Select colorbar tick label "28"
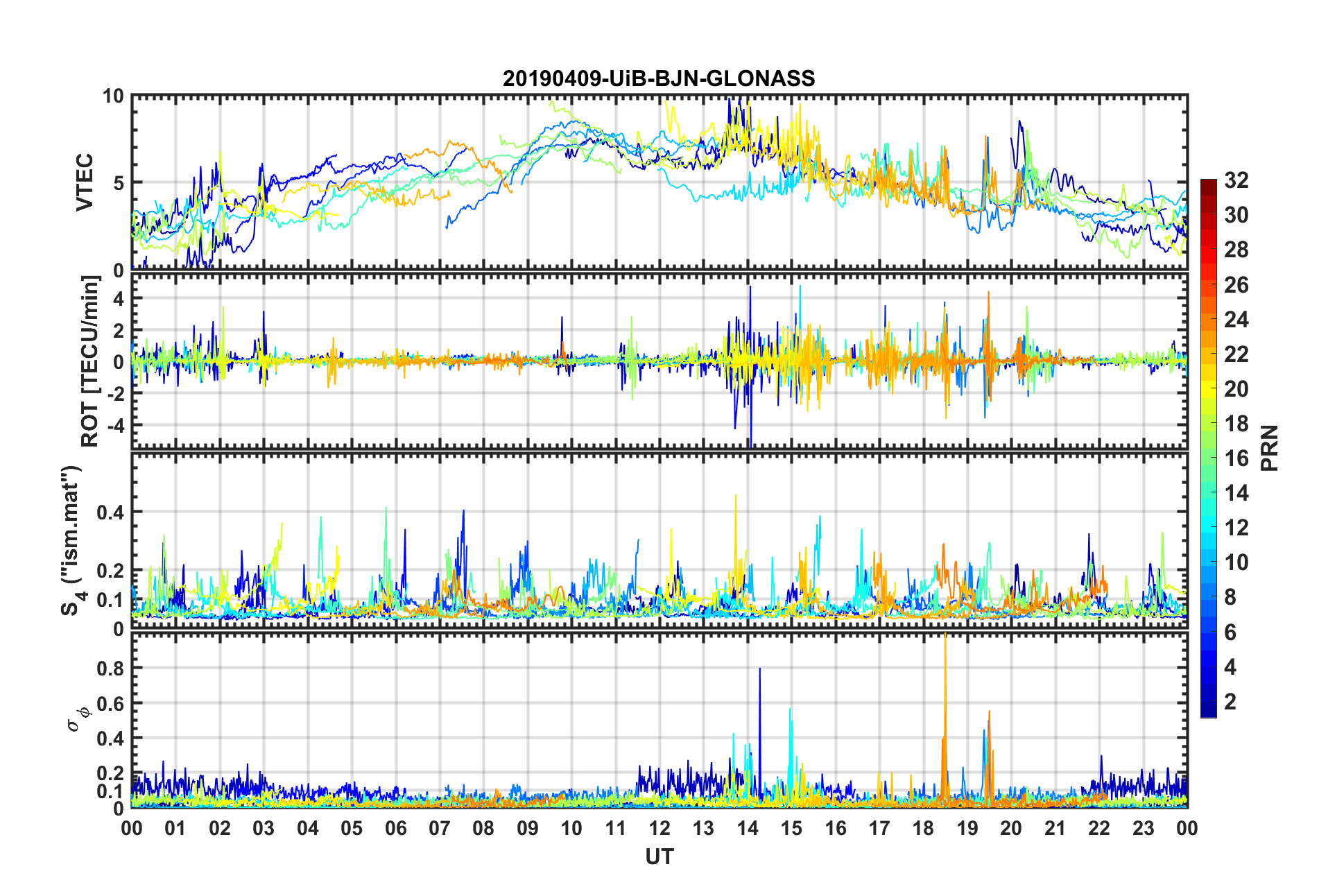Image resolution: width=1319 pixels, height=896 pixels. (1236, 250)
